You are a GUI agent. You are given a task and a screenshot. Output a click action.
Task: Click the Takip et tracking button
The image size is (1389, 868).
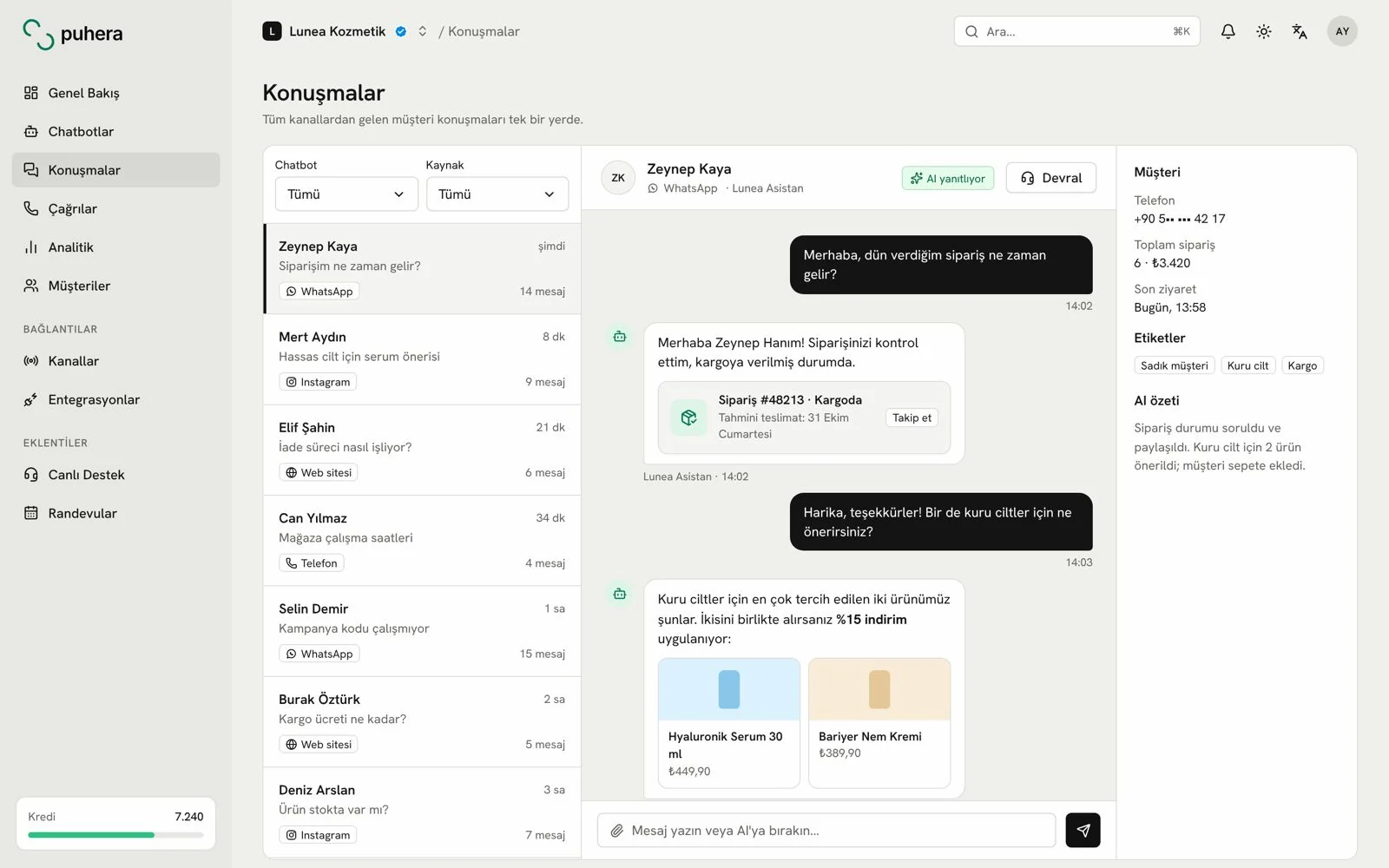(912, 418)
